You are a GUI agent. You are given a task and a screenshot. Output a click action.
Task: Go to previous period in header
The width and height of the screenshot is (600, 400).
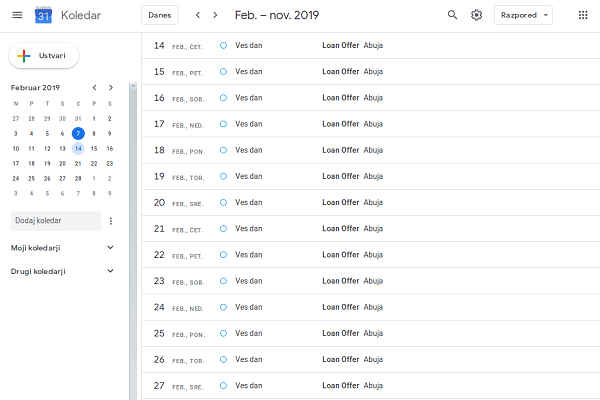[x=197, y=15]
